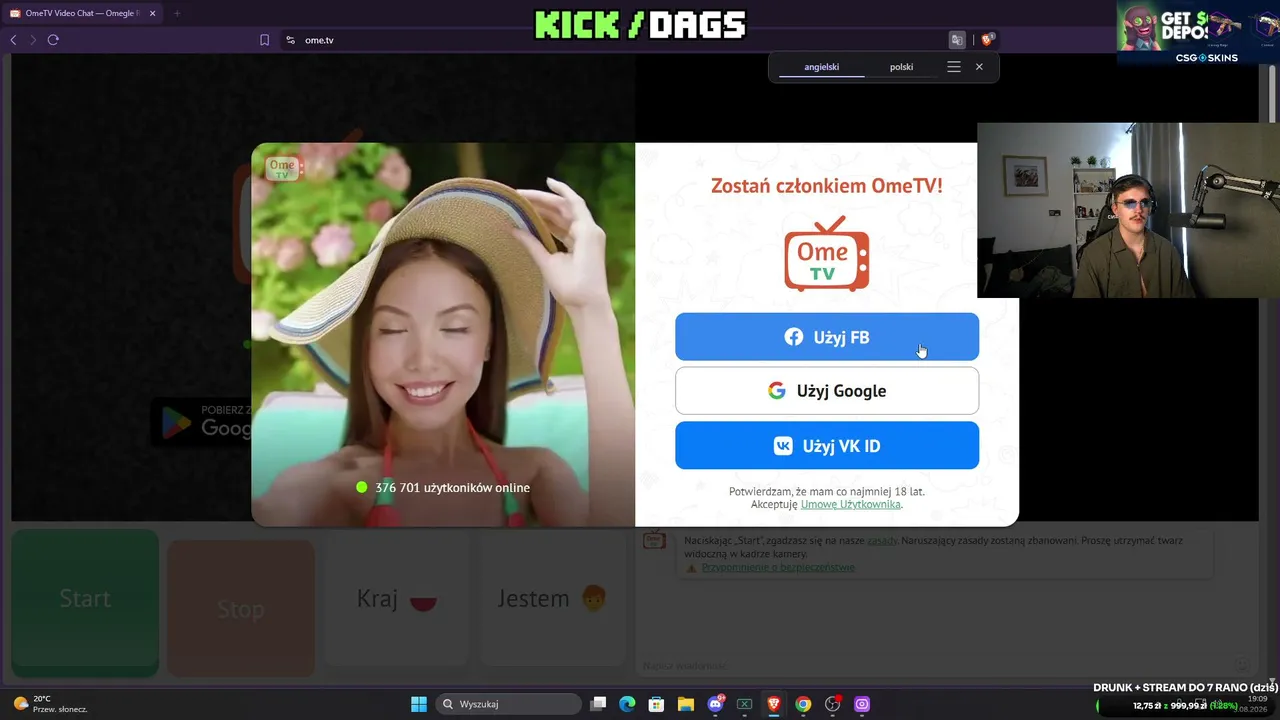This screenshot has height=720, width=1280.
Task: Open the Brave Shields icon
Action: [987, 40]
